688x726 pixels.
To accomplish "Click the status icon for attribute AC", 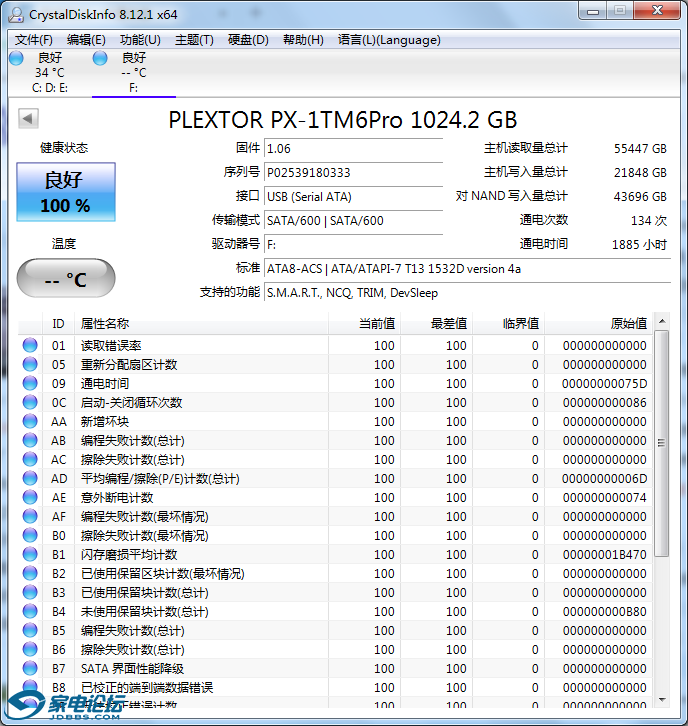I will tap(30, 459).
